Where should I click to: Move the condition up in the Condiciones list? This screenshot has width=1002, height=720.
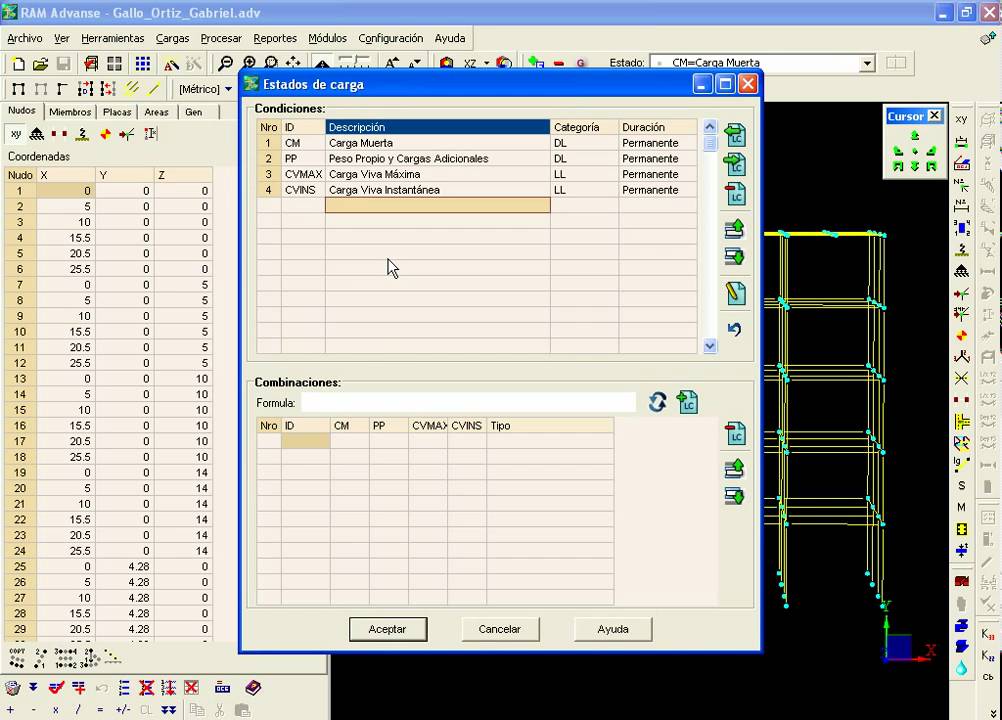pyautogui.click(x=735, y=229)
